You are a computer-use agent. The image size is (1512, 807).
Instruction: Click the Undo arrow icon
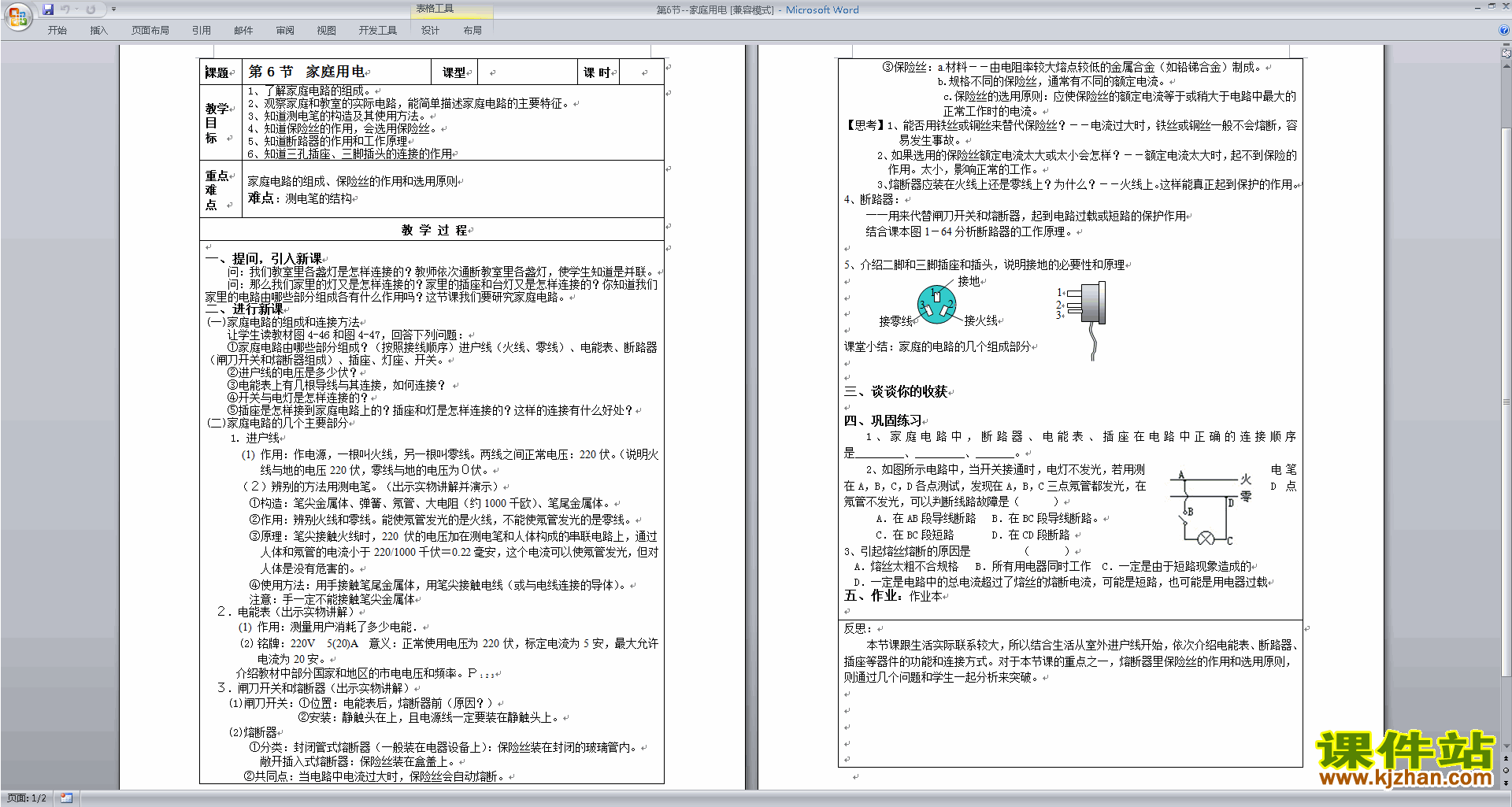(x=65, y=9)
